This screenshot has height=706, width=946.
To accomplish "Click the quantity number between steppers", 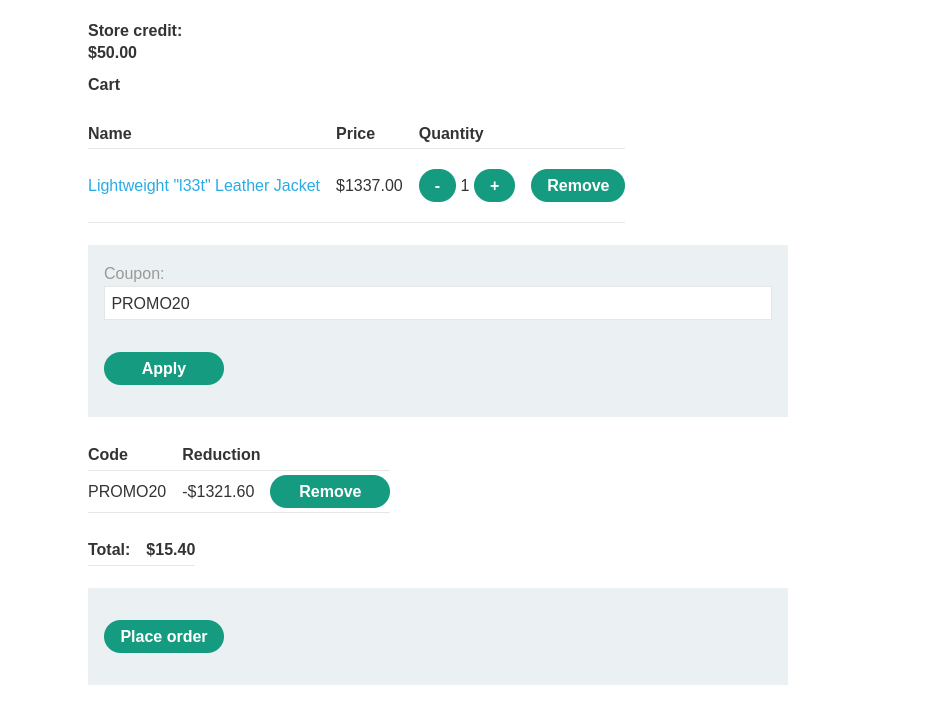I will [x=465, y=186].
